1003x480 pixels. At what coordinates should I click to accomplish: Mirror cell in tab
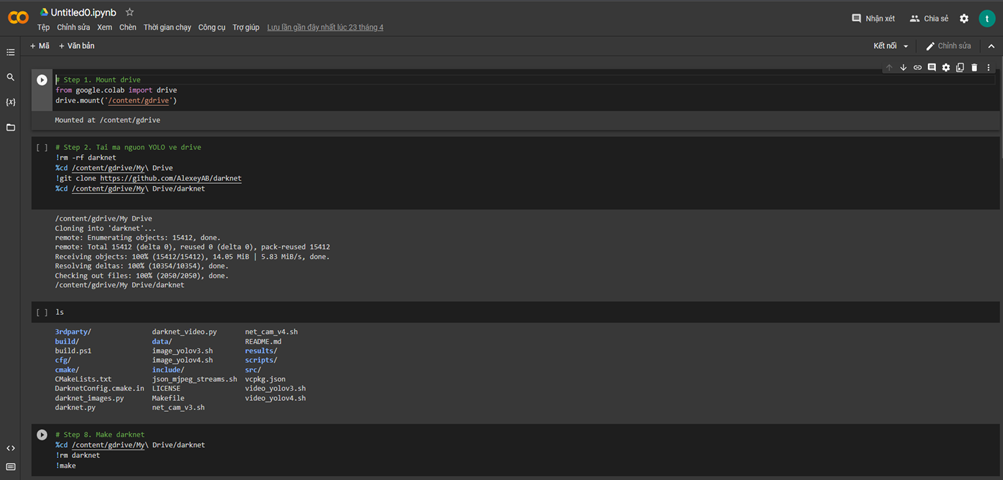tap(960, 67)
